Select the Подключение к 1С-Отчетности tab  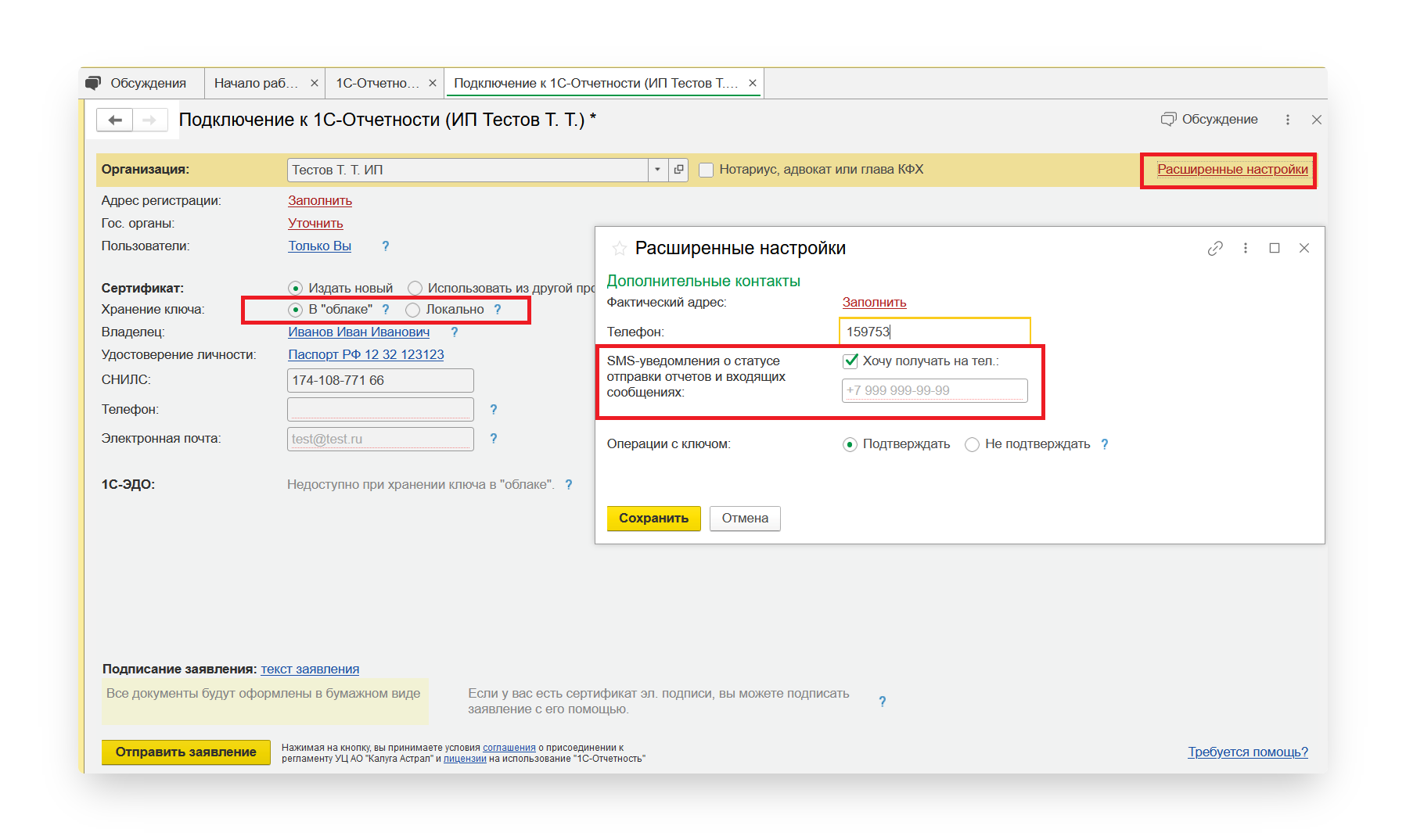coord(595,83)
